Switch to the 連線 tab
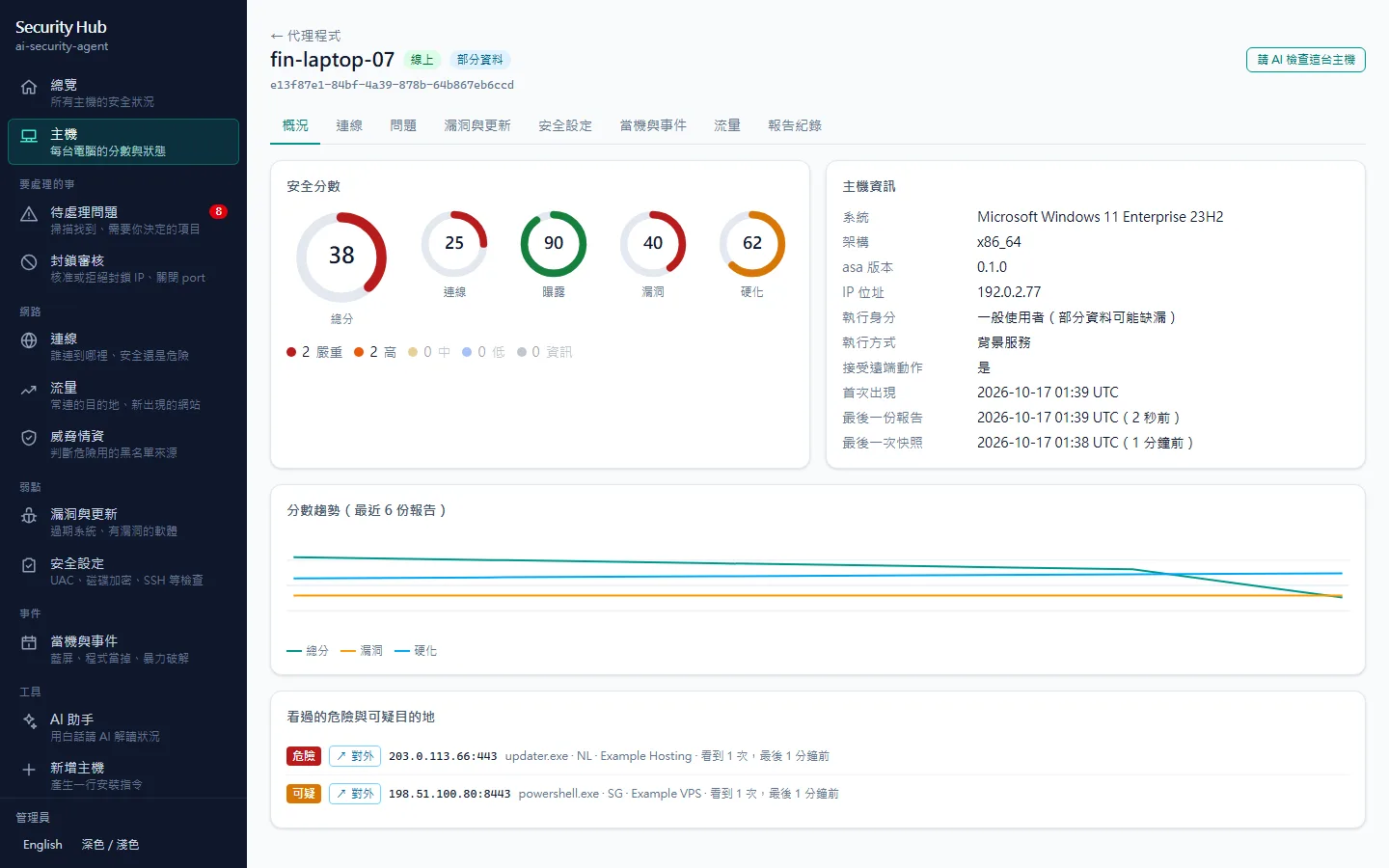 349,125
